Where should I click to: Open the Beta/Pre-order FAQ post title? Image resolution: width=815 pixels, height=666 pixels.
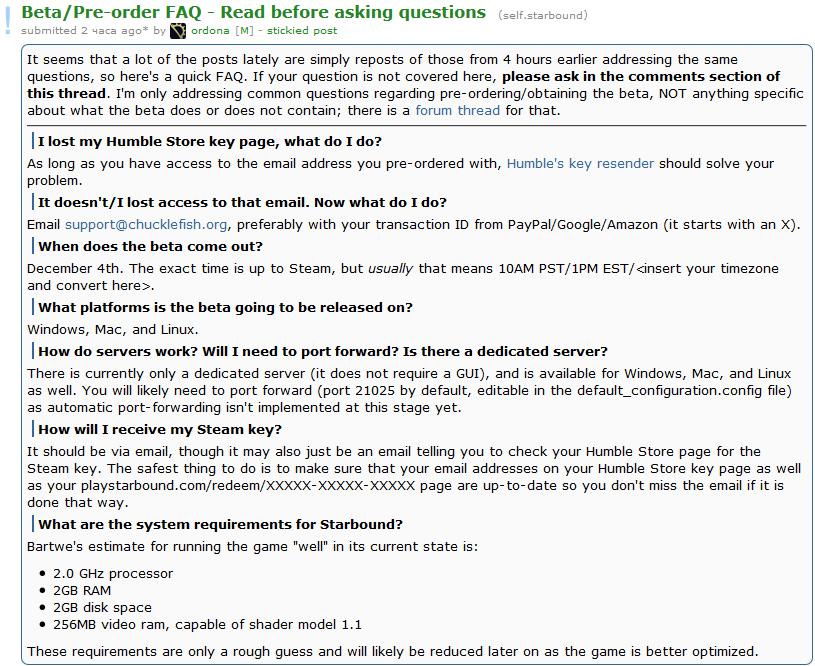coord(253,12)
